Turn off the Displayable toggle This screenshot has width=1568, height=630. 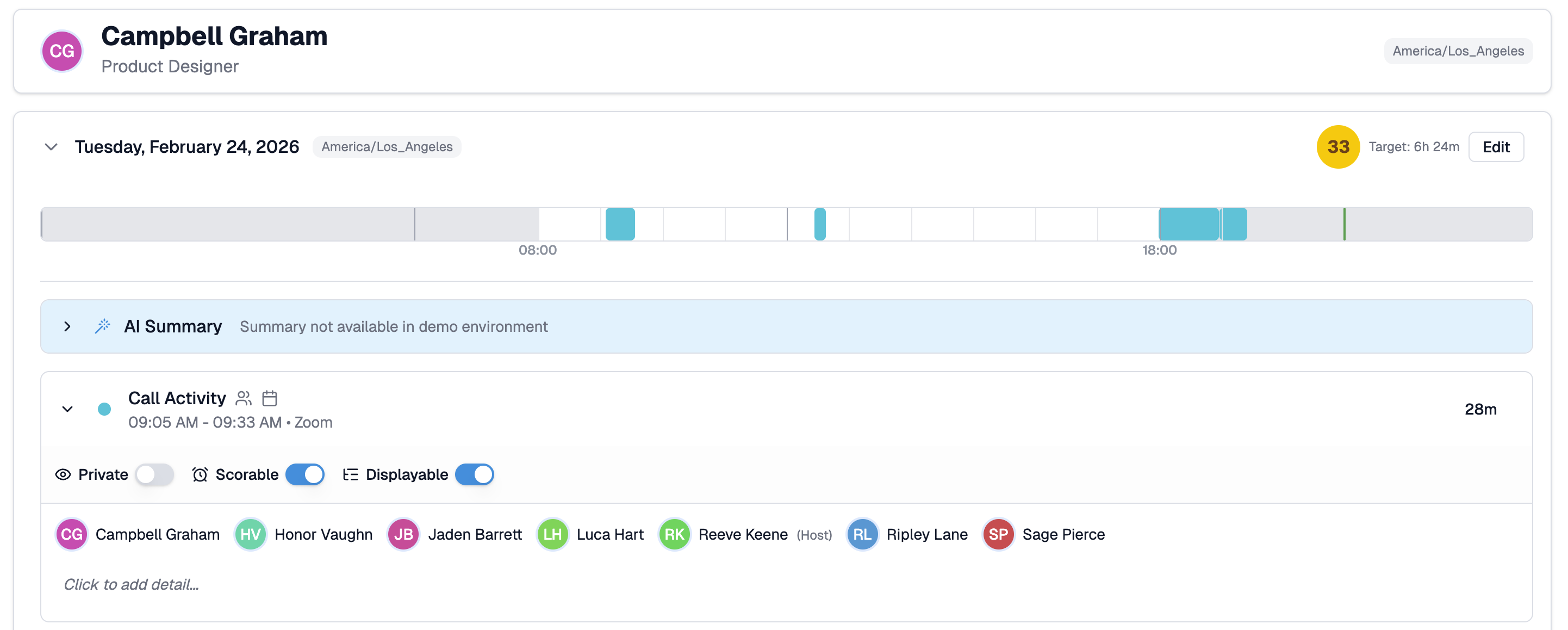pyautogui.click(x=474, y=474)
